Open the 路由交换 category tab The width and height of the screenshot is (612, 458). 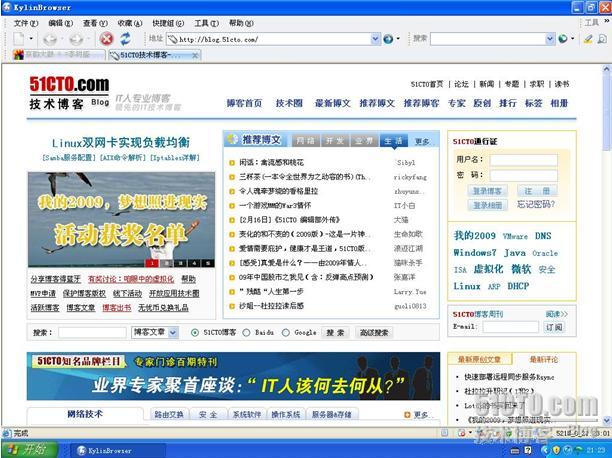coord(169,414)
